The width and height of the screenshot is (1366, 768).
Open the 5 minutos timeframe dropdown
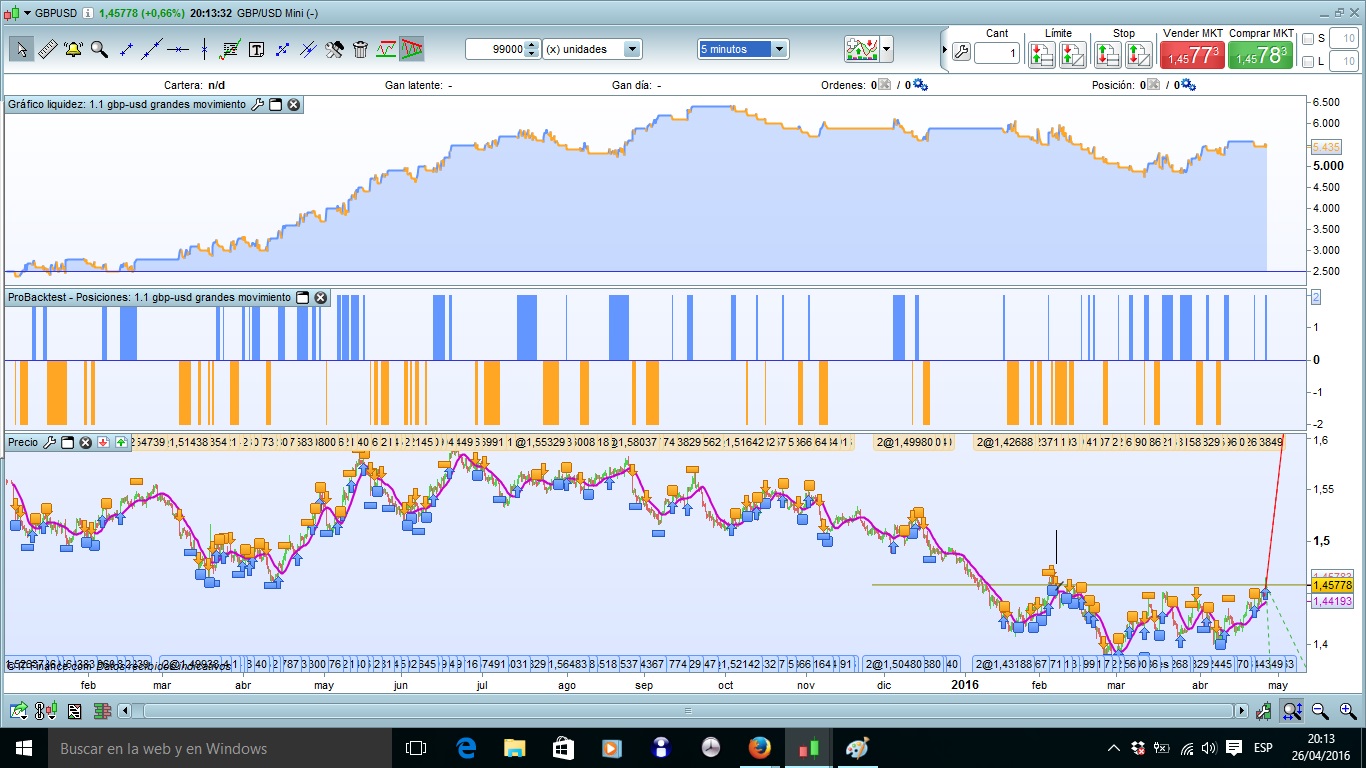[x=780, y=49]
